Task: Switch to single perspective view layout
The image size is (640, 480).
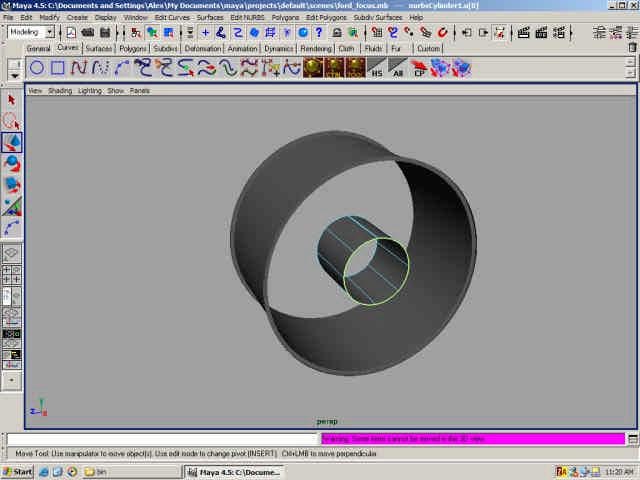Action: [x=12, y=254]
